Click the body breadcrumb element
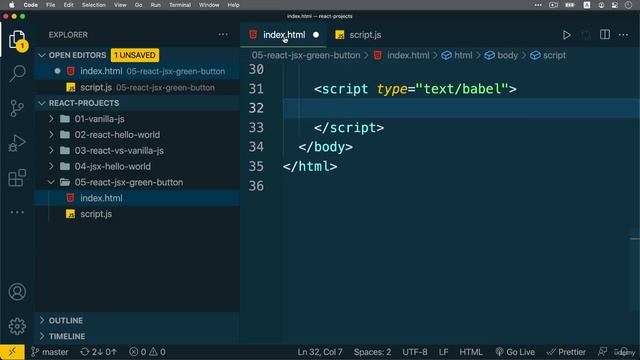 pyautogui.click(x=501, y=55)
